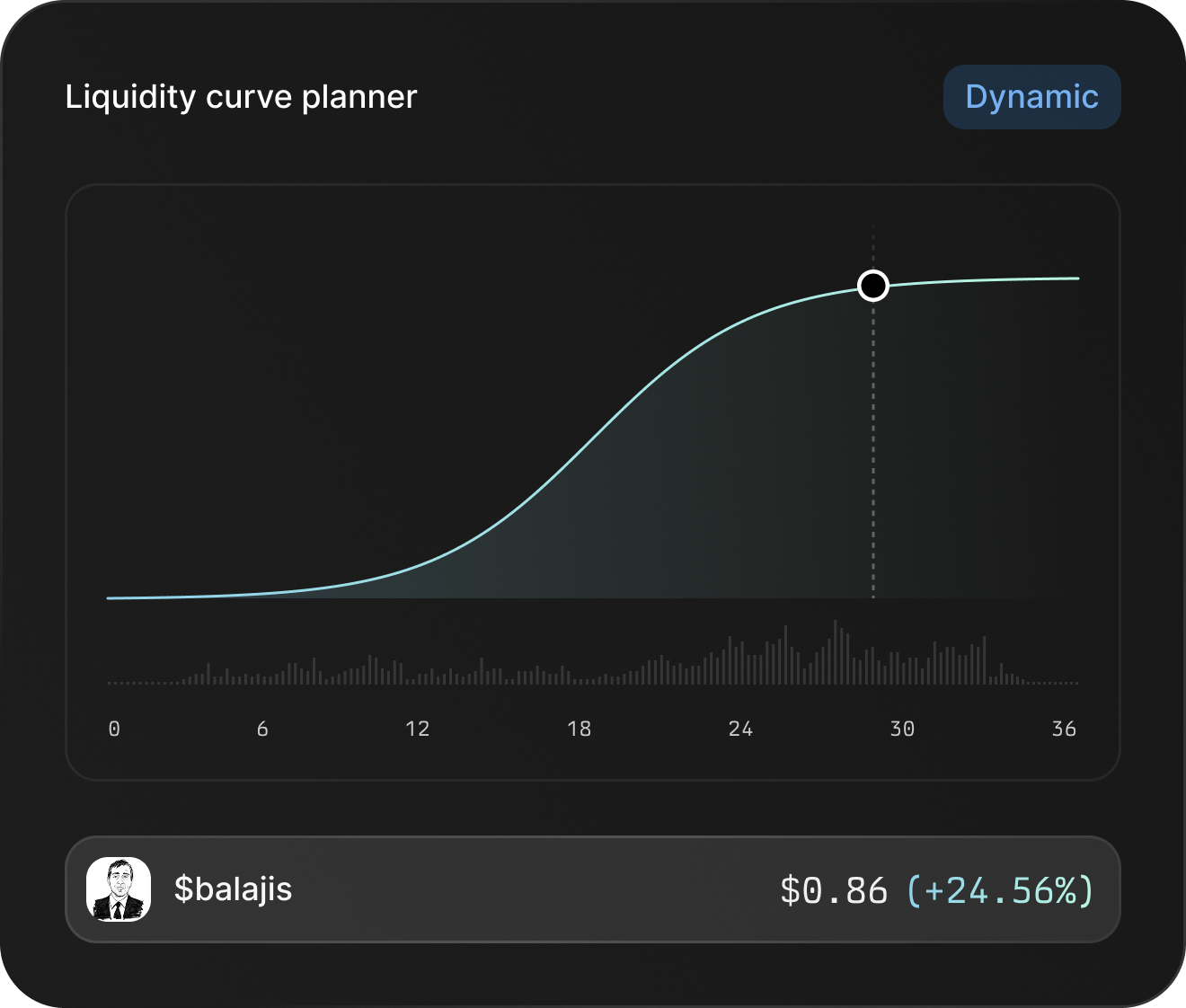Click the +24.56% change percentage
Screen dimensions: 1186x1008
[1000, 890]
